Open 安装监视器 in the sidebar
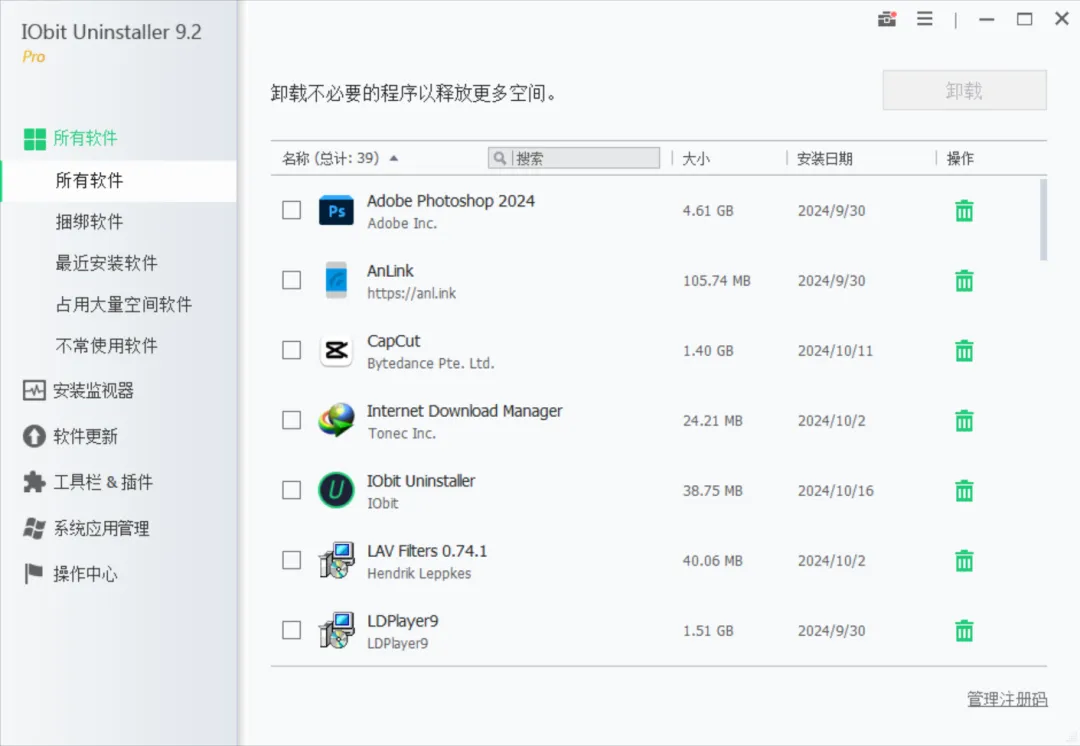This screenshot has width=1080, height=746. pos(93,391)
